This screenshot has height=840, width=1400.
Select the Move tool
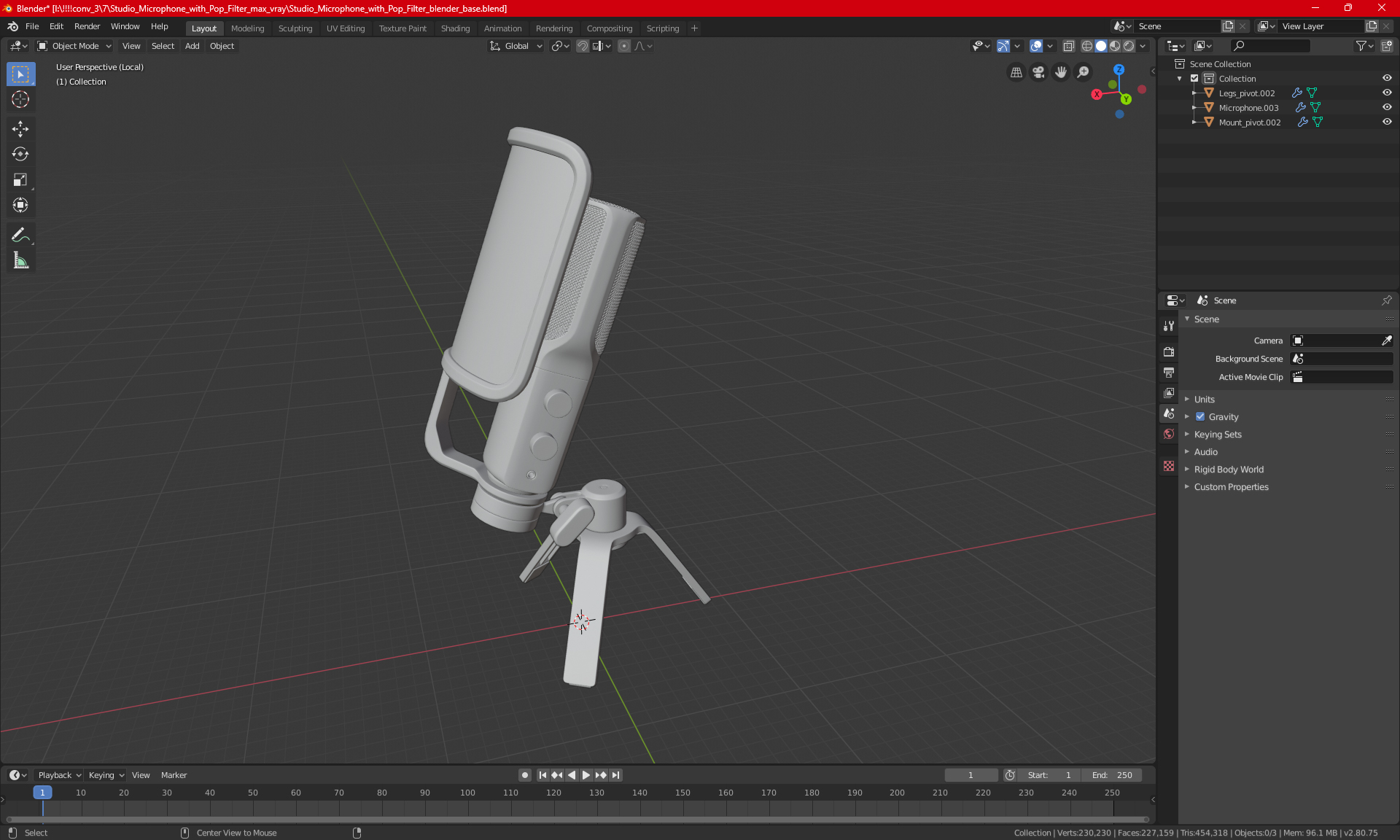click(x=20, y=129)
